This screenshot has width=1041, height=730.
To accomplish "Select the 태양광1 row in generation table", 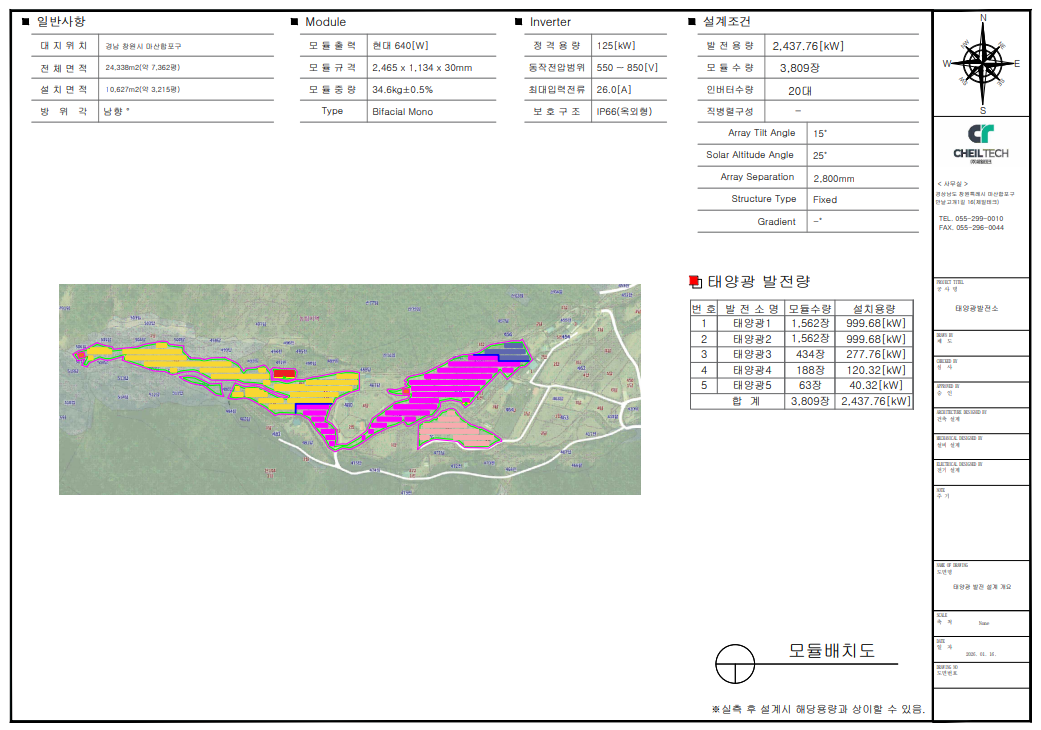I will pyautogui.click(x=801, y=323).
